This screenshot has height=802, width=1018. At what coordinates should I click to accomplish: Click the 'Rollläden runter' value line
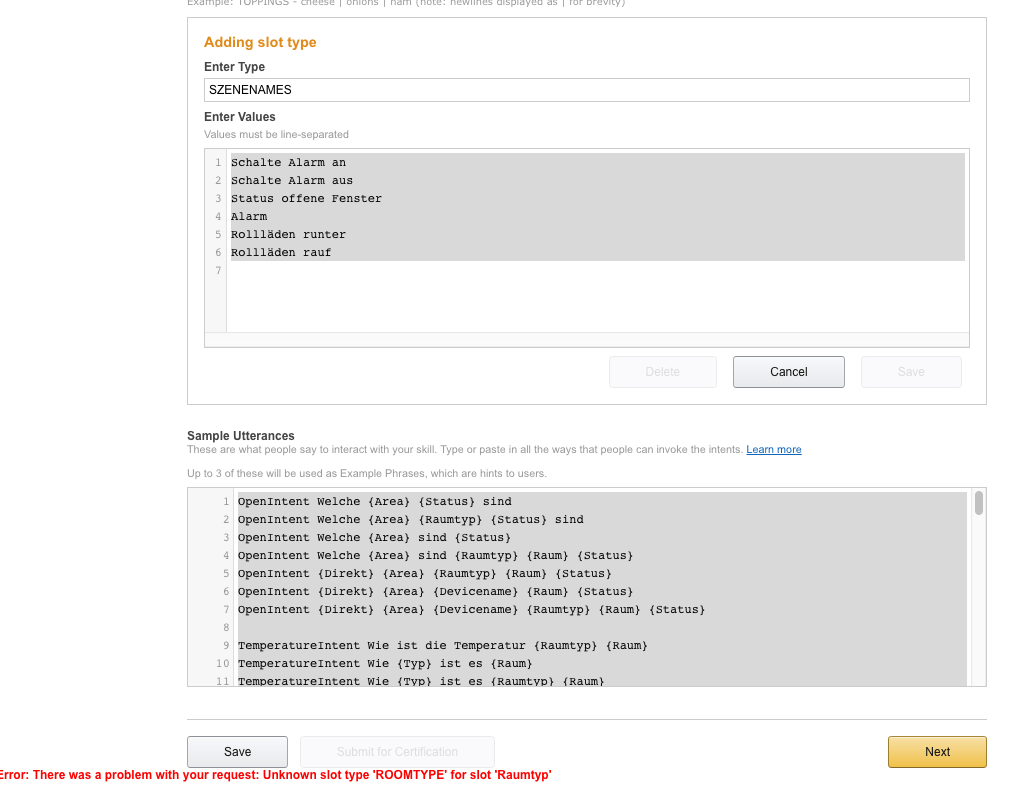pos(288,235)
